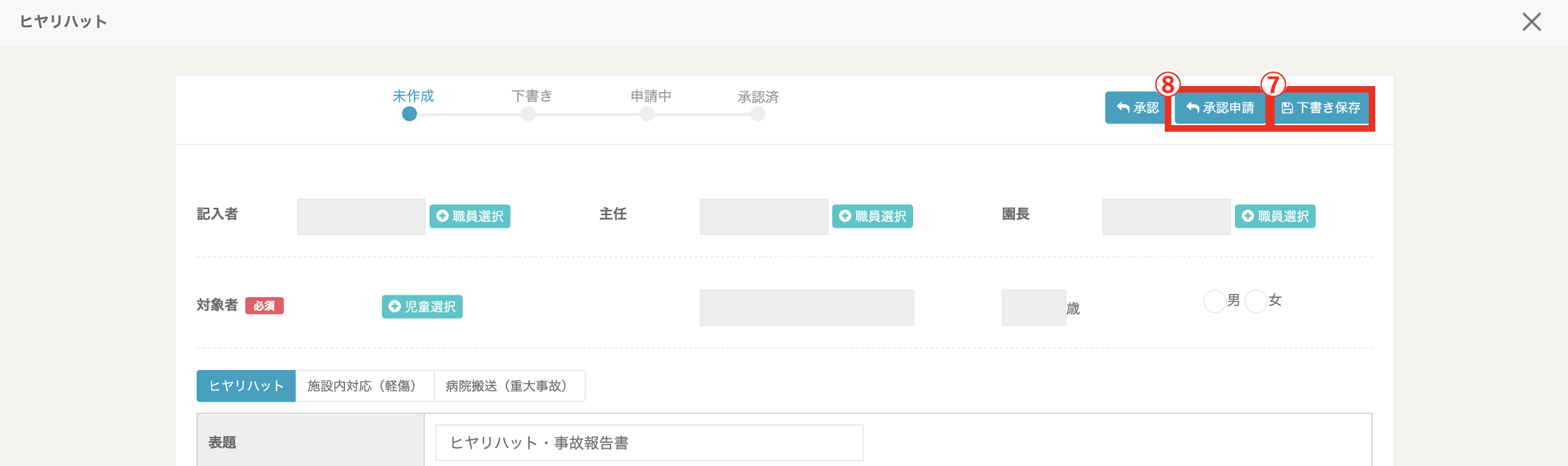
Task: Click the age input box before 歳
Action: pos(1033,308)
